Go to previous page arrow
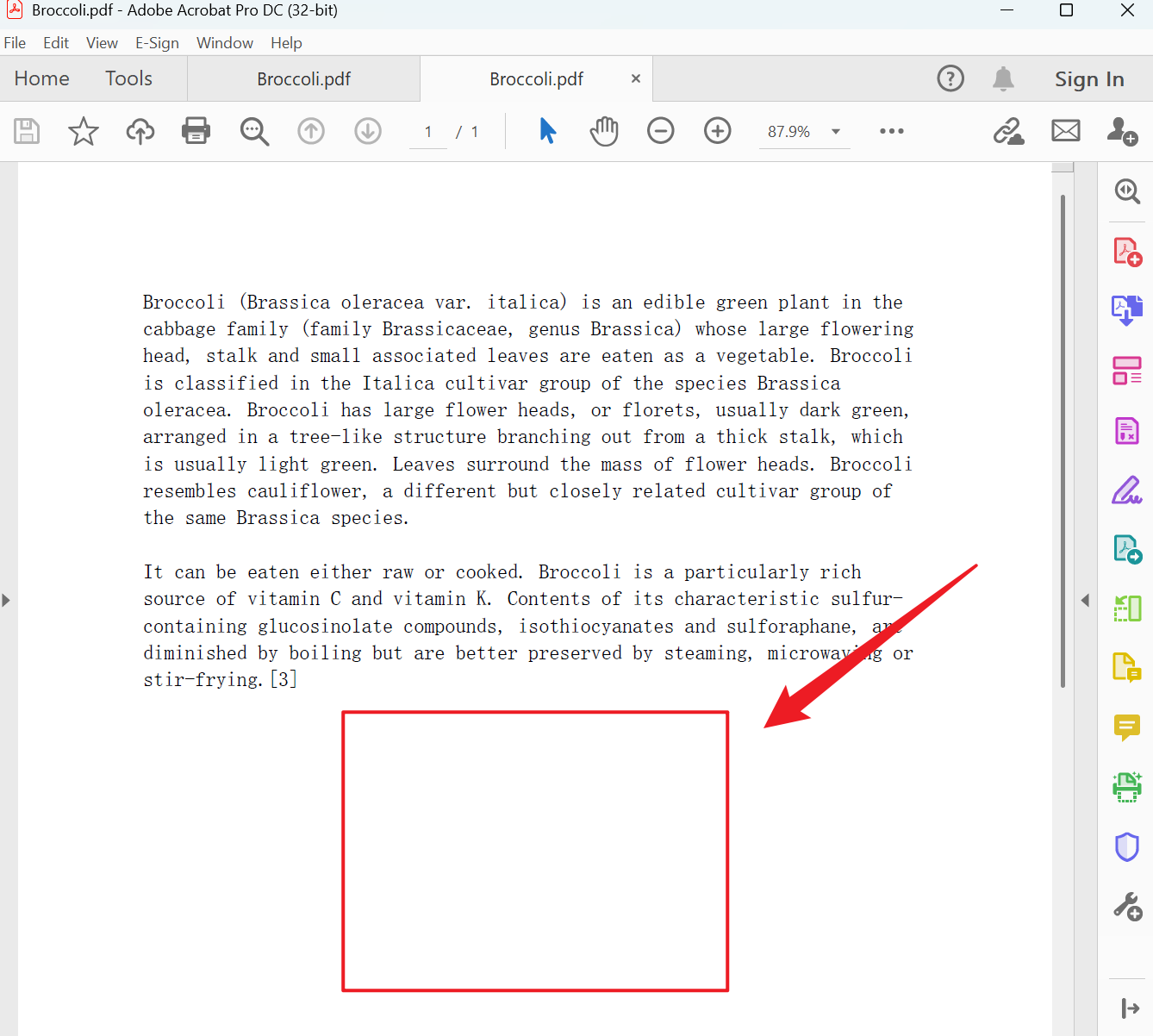1153x1036 pixels. 311,131
